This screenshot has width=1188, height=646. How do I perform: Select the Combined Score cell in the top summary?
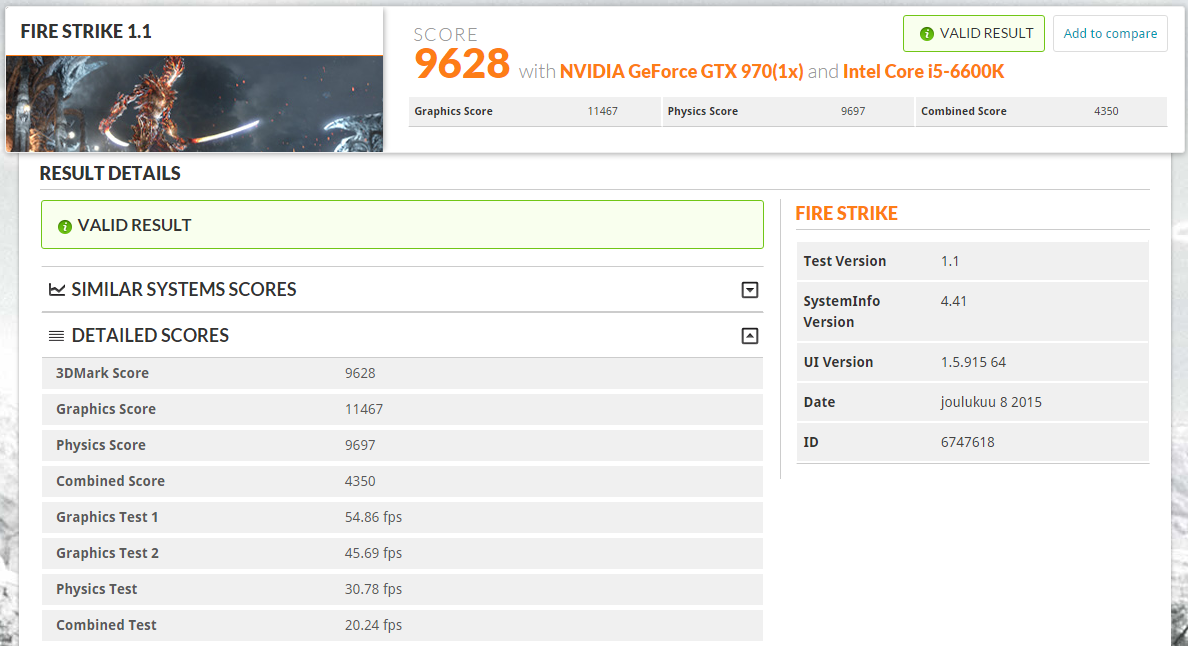coord(1041,111)
